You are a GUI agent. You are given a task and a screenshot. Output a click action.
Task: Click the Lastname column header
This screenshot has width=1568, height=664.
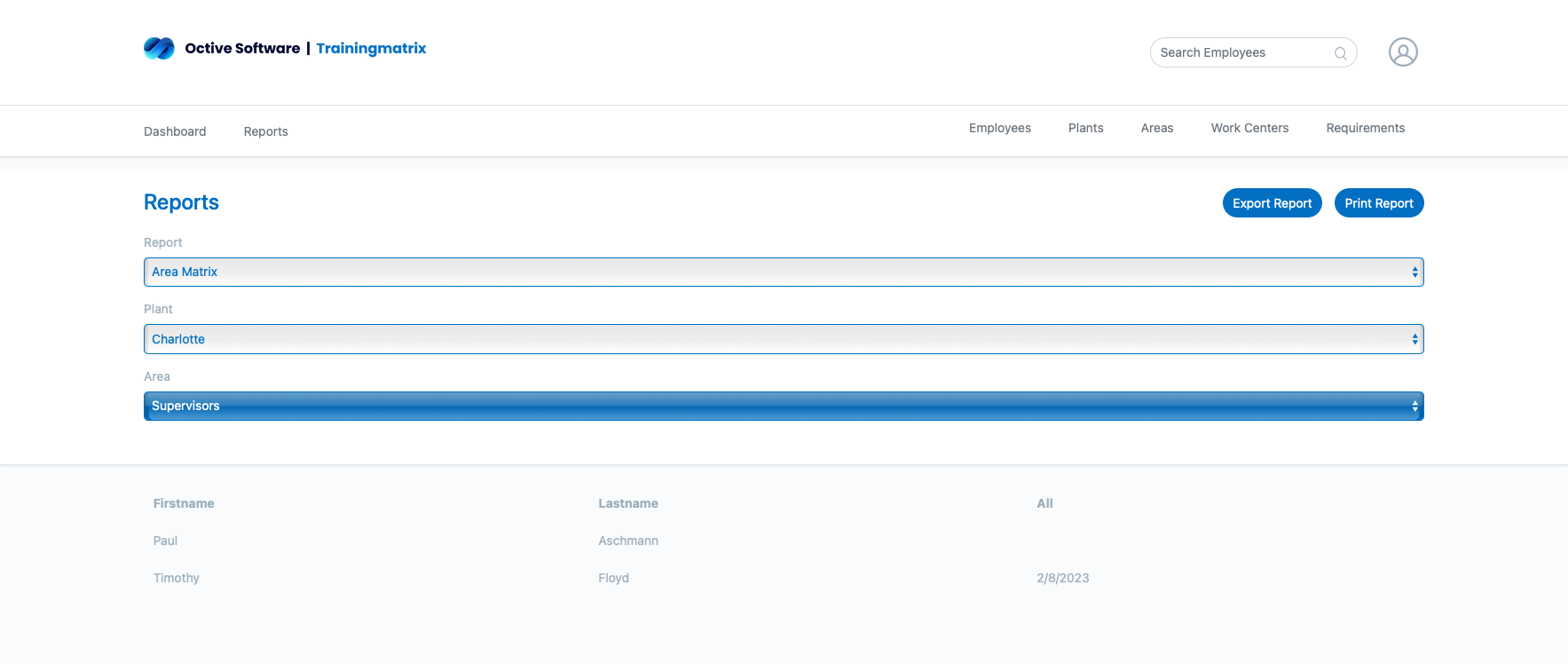pyautogui.click(x=627, y=503)
